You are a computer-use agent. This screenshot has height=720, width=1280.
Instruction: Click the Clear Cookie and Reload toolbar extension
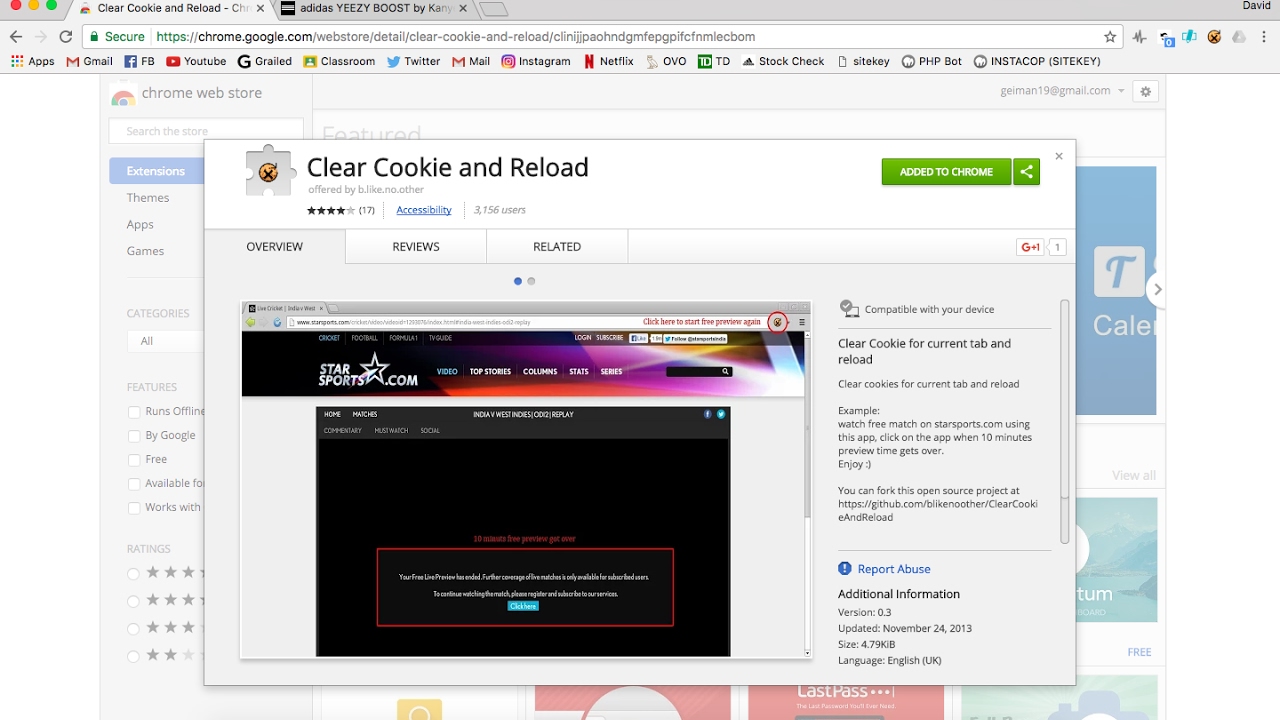pos(1214,37)
